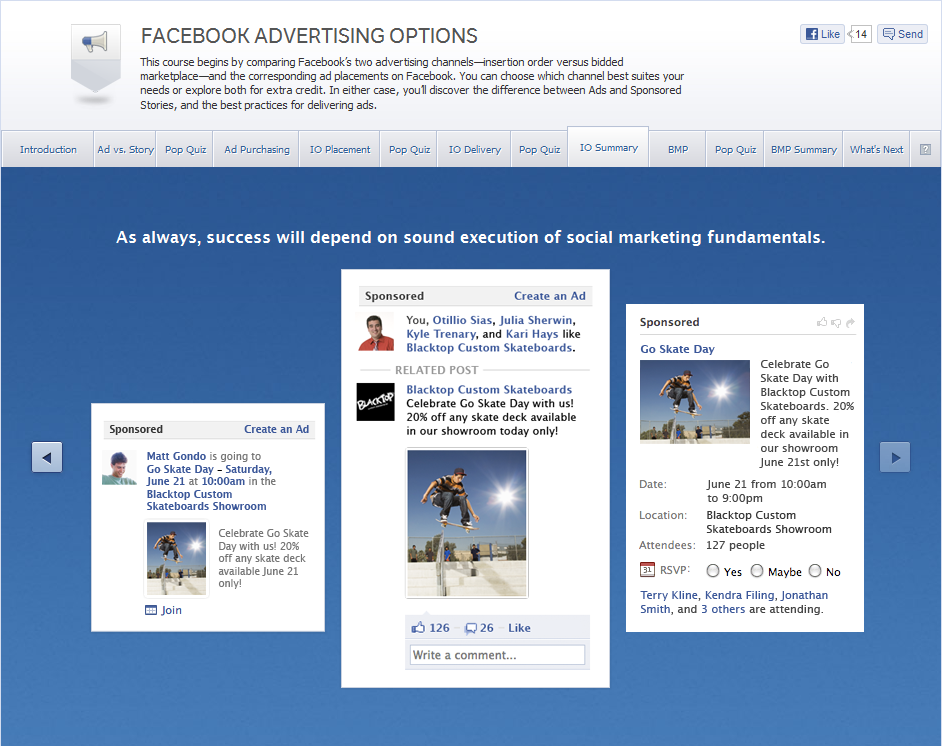Open Kendra Filing attendee link

740,595
